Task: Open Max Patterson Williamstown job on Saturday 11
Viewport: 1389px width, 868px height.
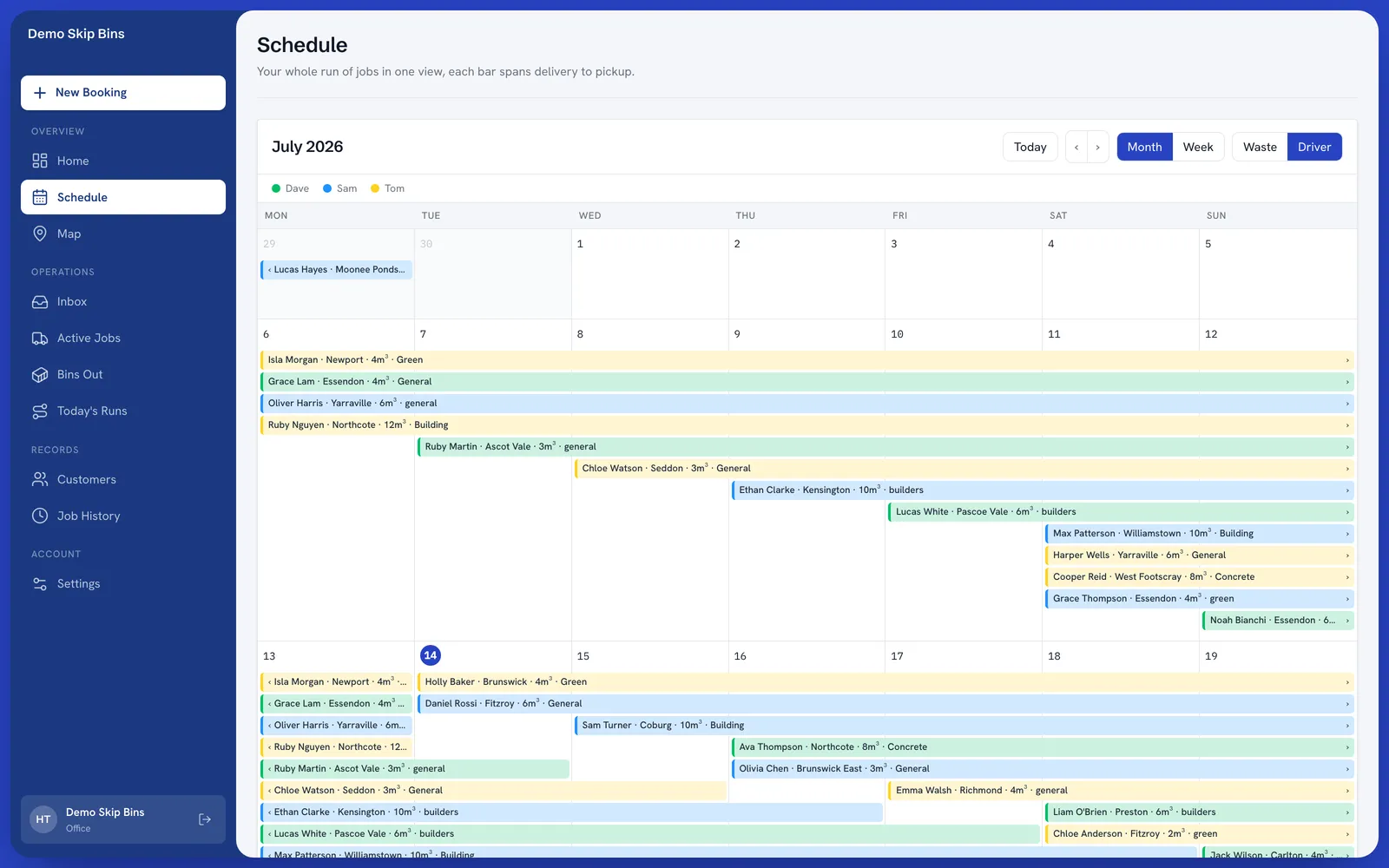Action: coord(1200,533)
